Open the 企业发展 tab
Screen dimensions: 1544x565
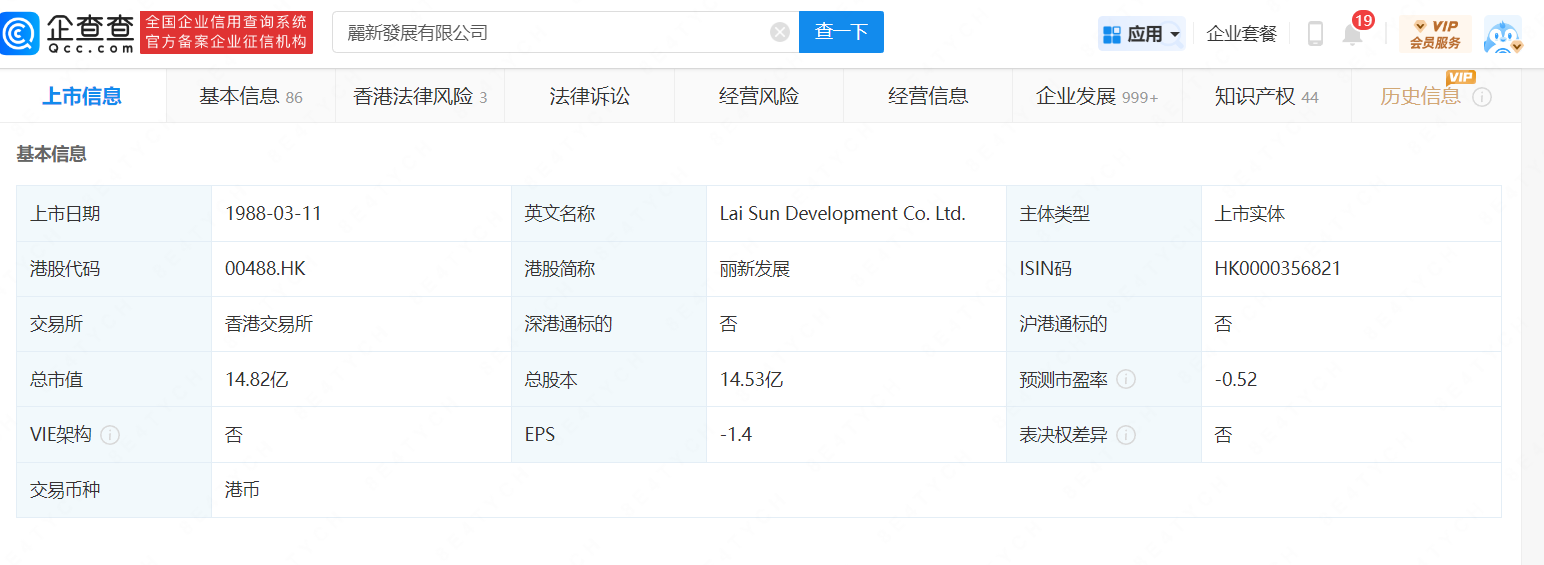tap(1096, 97)
